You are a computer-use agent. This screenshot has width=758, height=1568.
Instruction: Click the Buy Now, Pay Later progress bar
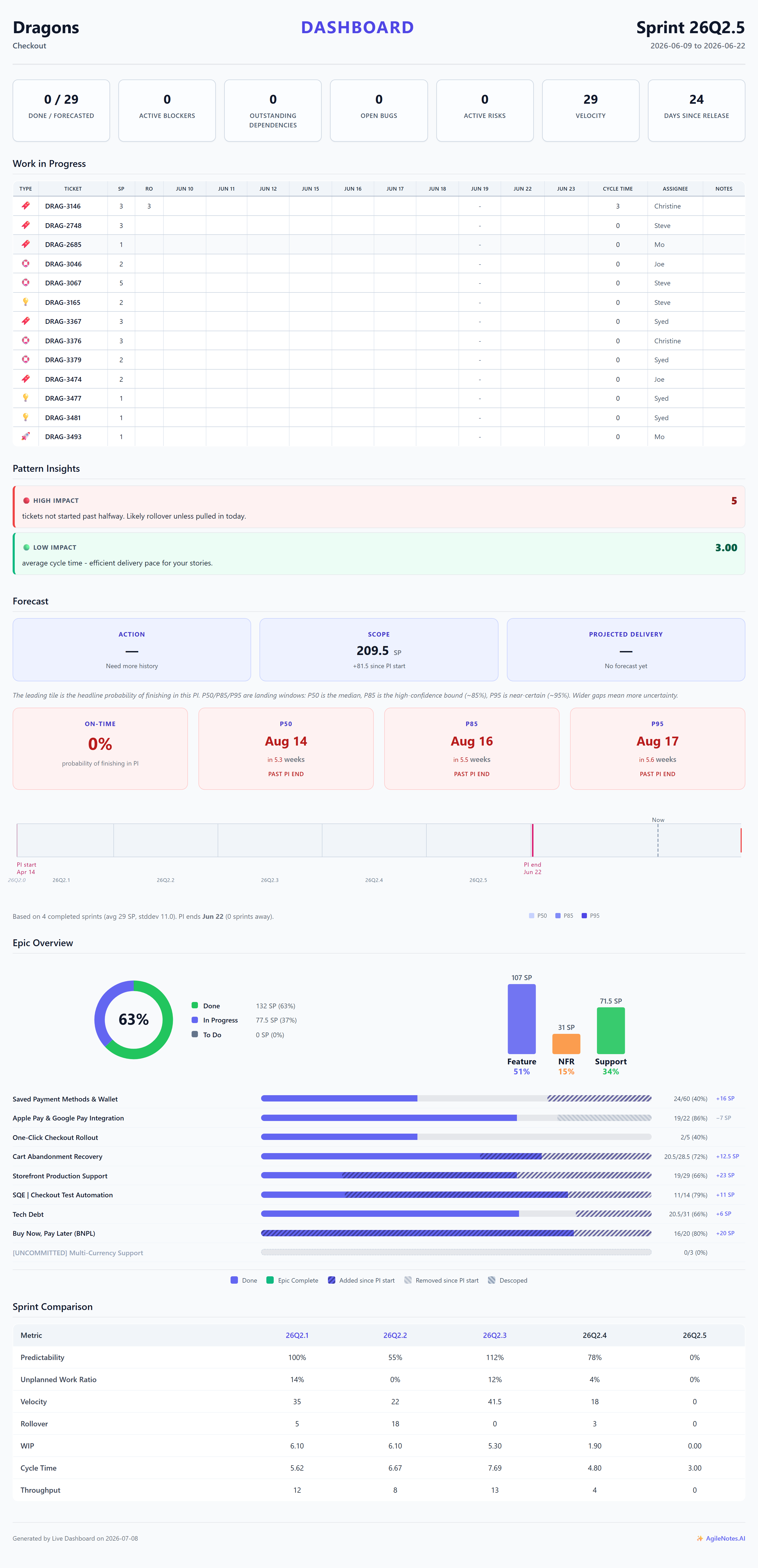pos(456,1233)
